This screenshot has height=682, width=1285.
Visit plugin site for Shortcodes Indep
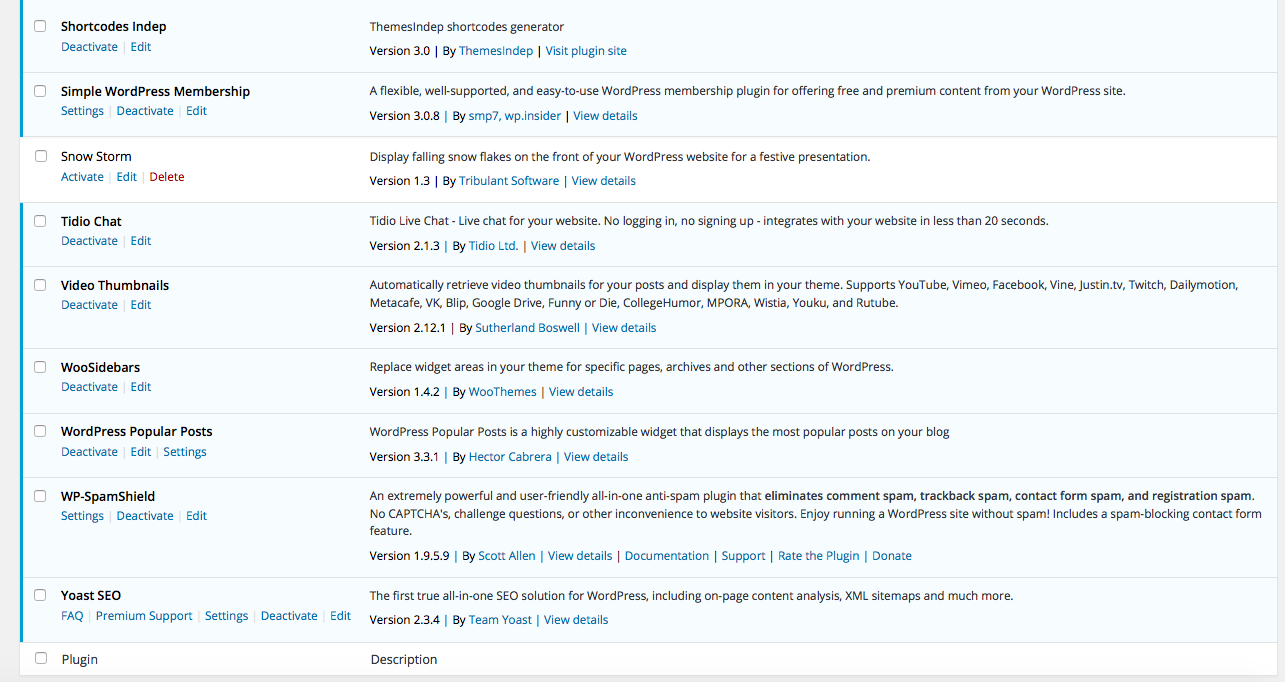pos(586,51)
